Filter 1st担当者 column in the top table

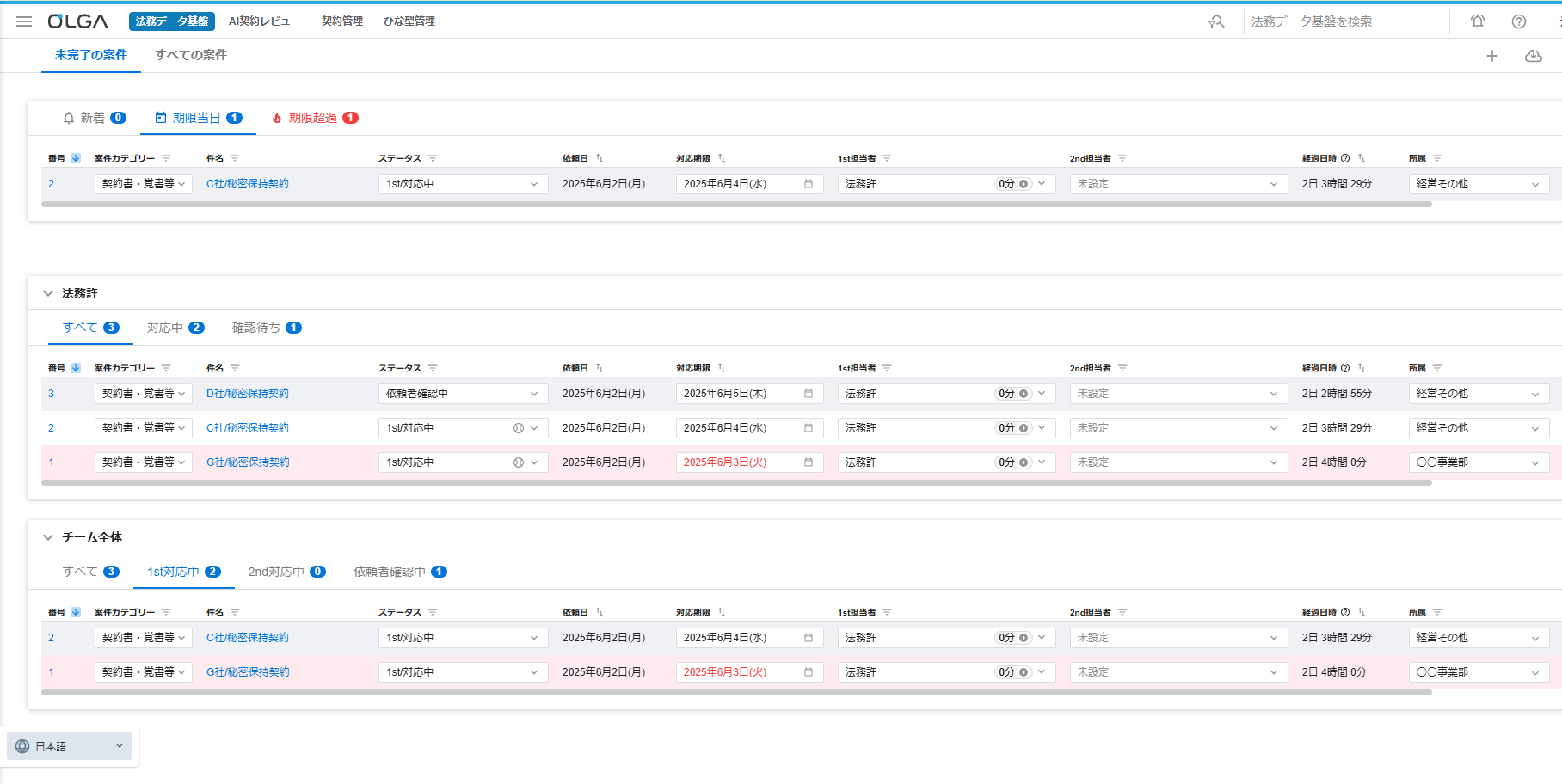[x=887, y=158]
